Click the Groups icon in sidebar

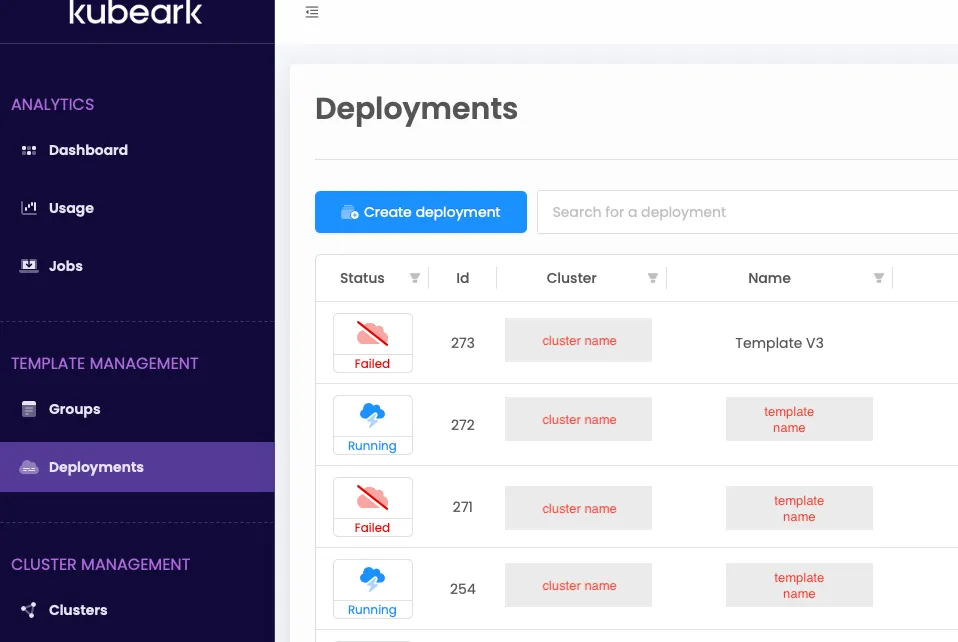coord(29,409)
